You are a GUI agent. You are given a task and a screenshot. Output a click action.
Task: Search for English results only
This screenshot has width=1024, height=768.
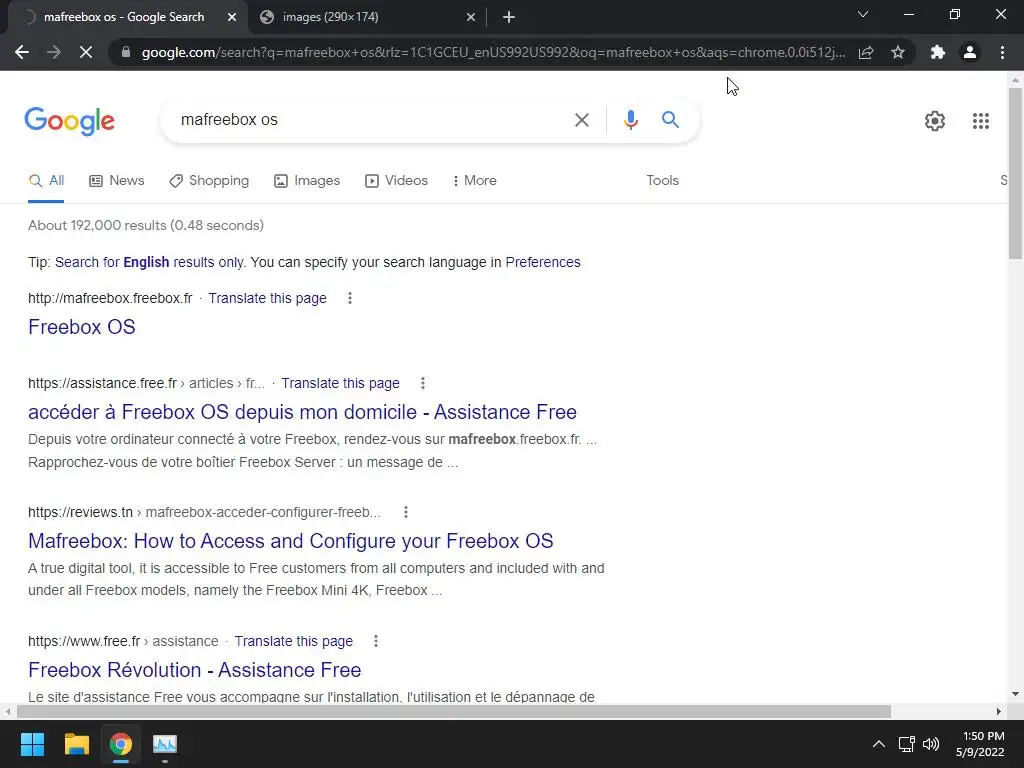click(x=150, y=263)
